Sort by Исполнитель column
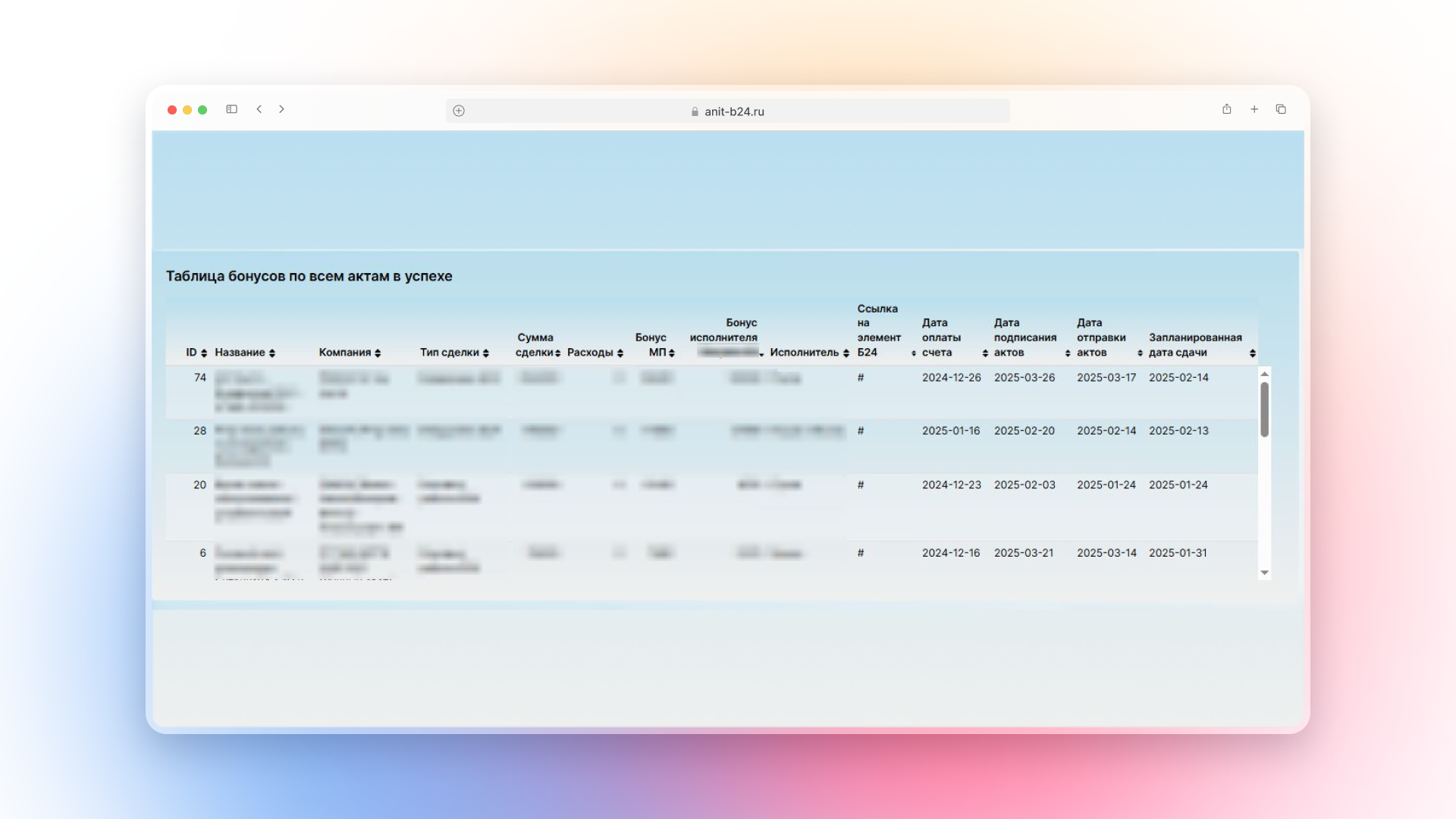The height and width of the screenshot is (819, 1456). 846,353
